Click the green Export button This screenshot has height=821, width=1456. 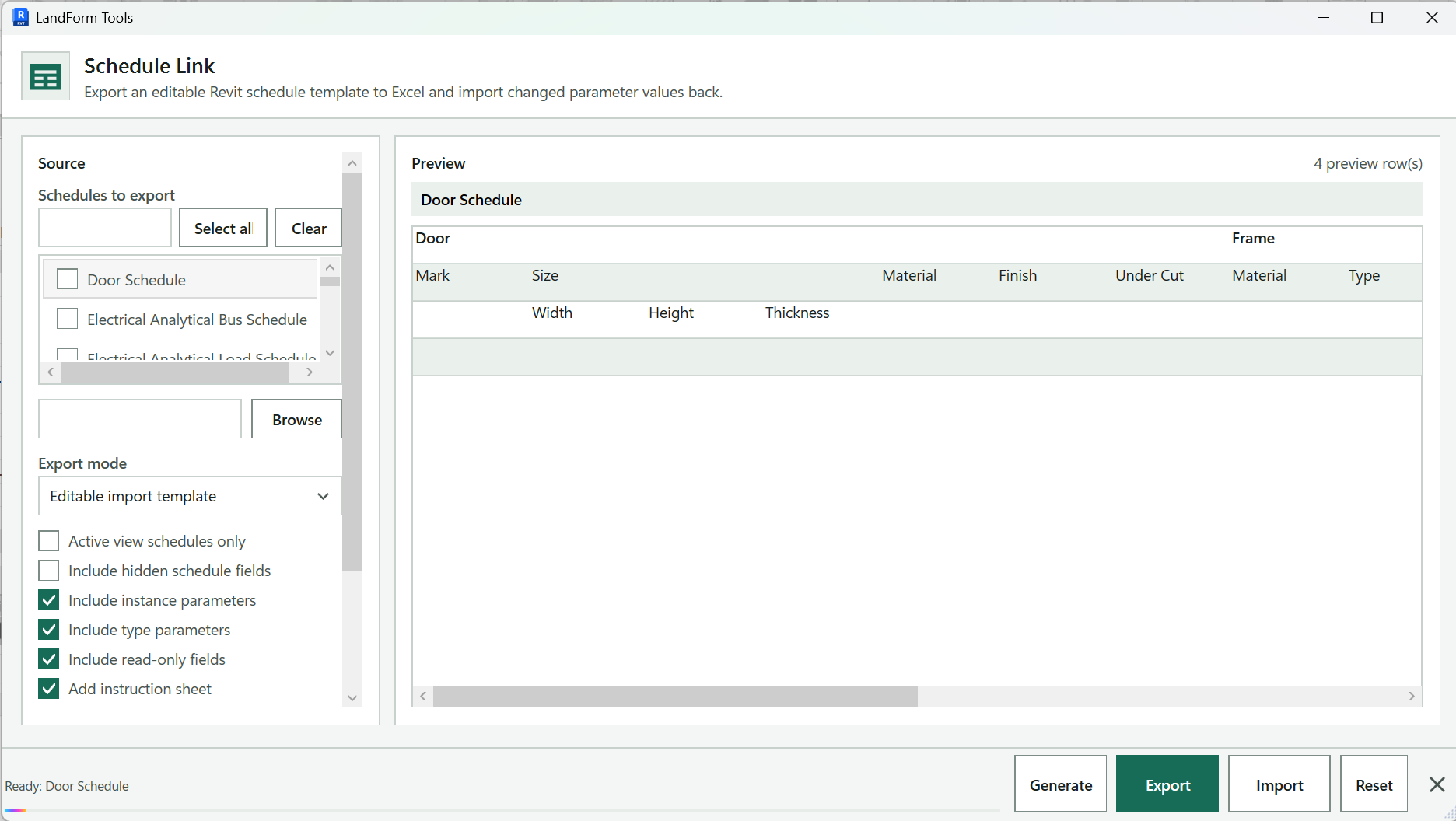click(x=1167, y=784)
